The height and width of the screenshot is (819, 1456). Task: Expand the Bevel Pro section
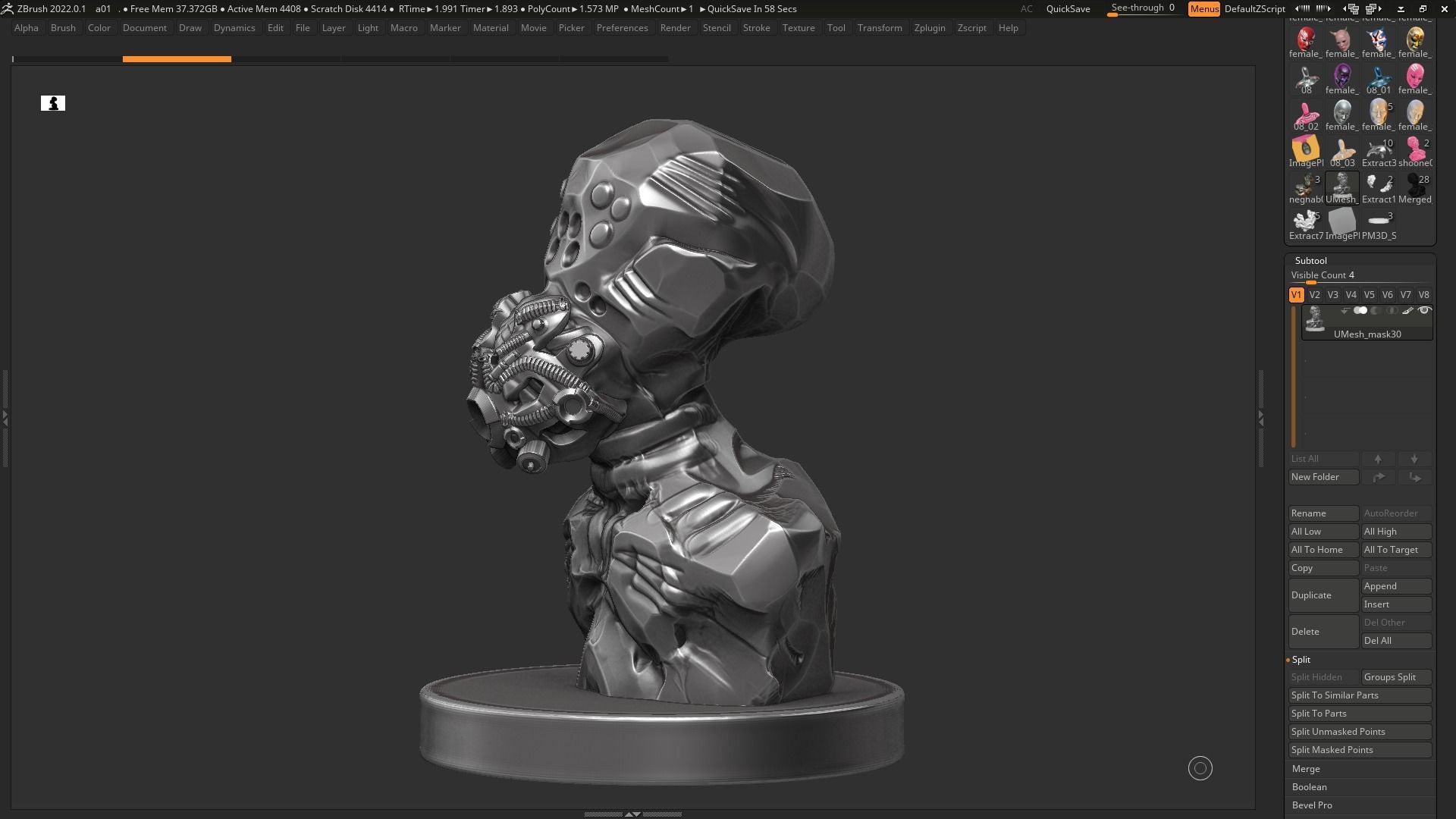[x=1312, y=805]
